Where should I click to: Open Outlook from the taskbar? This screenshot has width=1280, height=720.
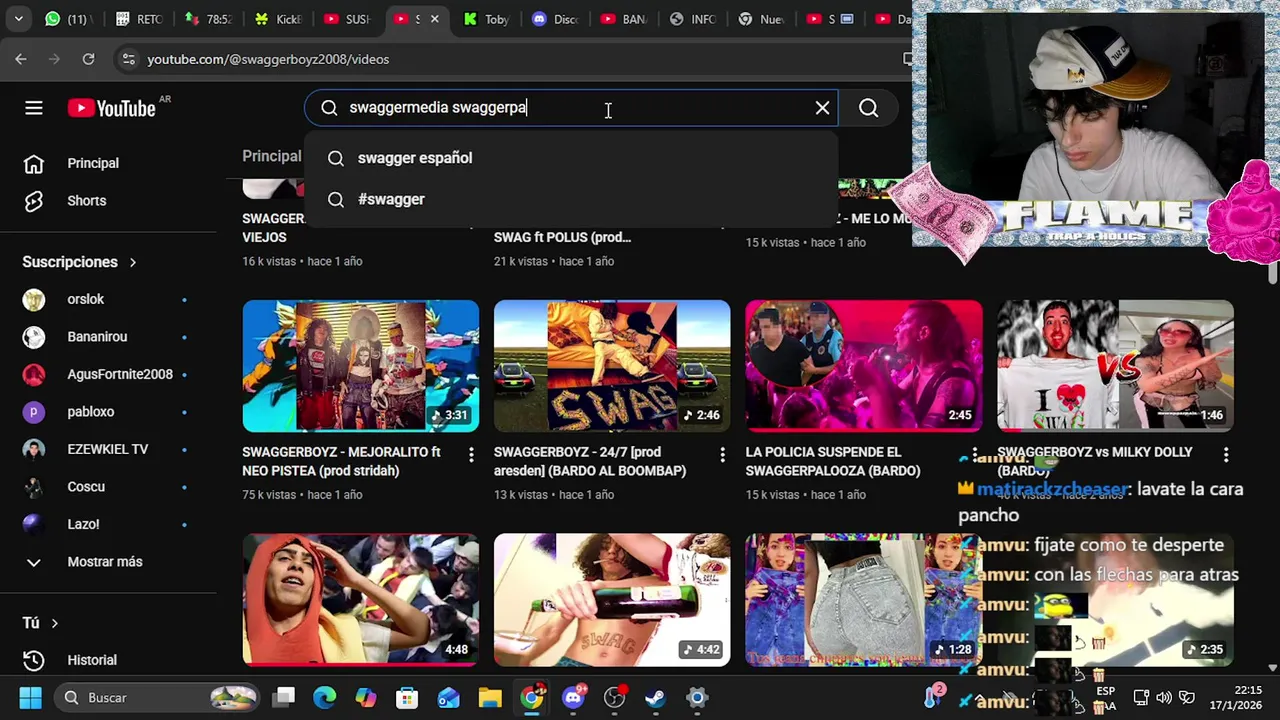click(448, 697)
